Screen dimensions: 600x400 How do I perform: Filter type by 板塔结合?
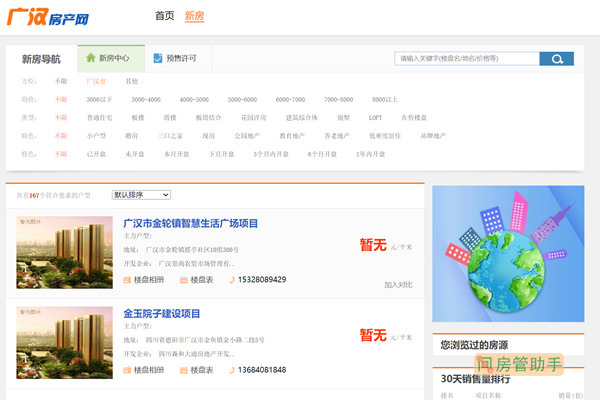click(x=209, y=118)
